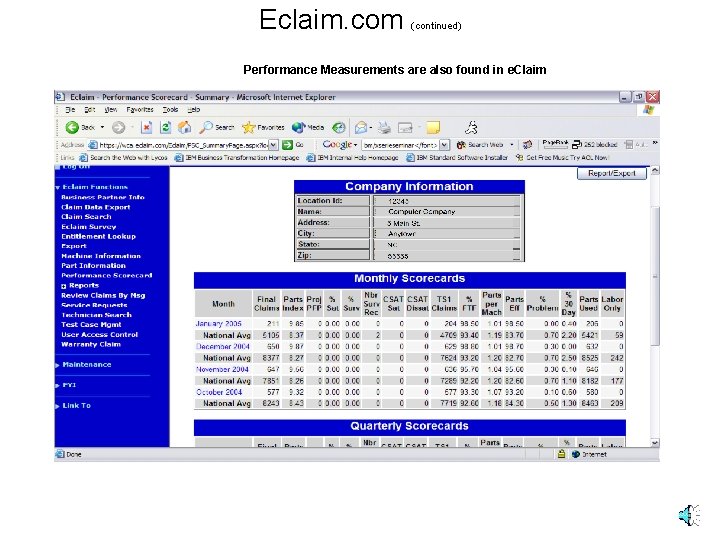Open the November 2004 scorecard link
This screenshot has height=540, width=720.
click(x=222, y=369)
